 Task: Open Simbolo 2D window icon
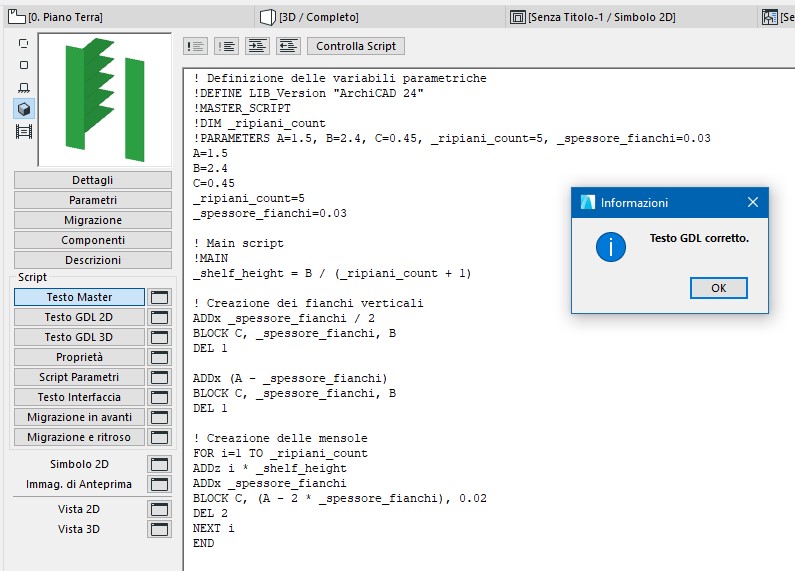coord(159,464)
